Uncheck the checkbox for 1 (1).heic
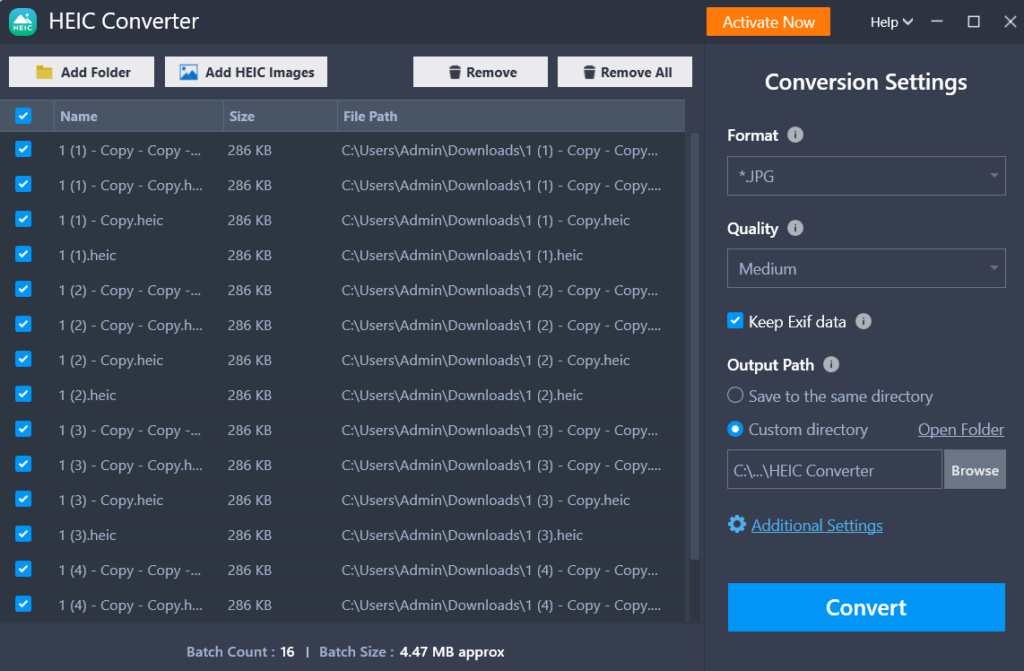This screenshot has height=671, width=1024. click(x=23, y=254)
